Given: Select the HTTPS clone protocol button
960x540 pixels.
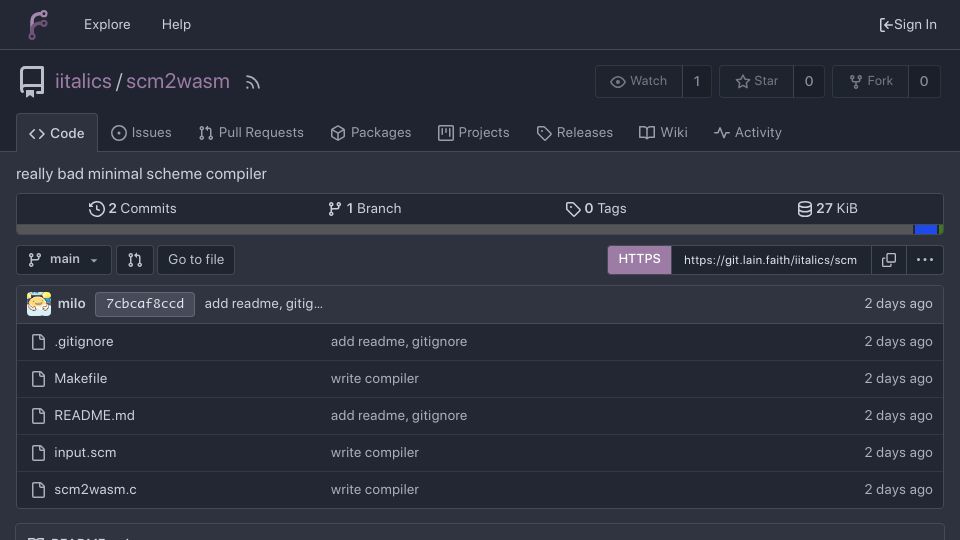Looking at the screenshot, I should click(639, 260).
